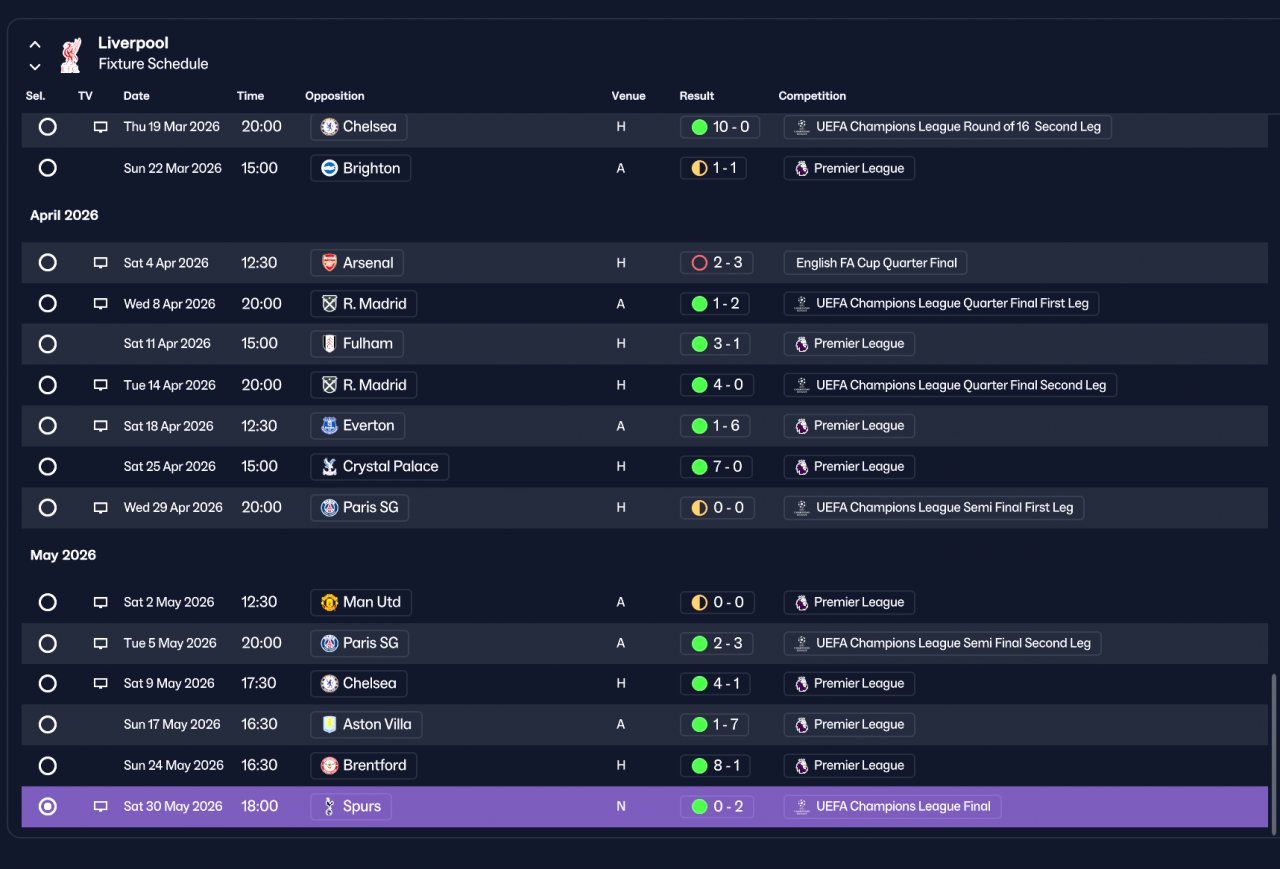Screen dimensions: 1280x869
Task: Click the green win indicator on the Brentford result
Action: (x=699, y=766)
